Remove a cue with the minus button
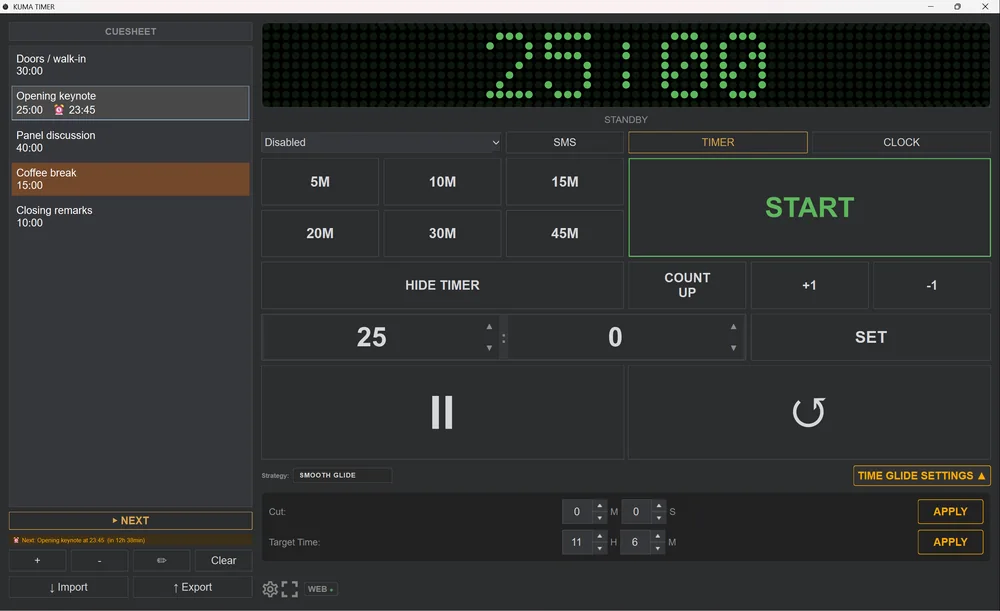Viewport: 1000px width, 611px height. (99, 560)
